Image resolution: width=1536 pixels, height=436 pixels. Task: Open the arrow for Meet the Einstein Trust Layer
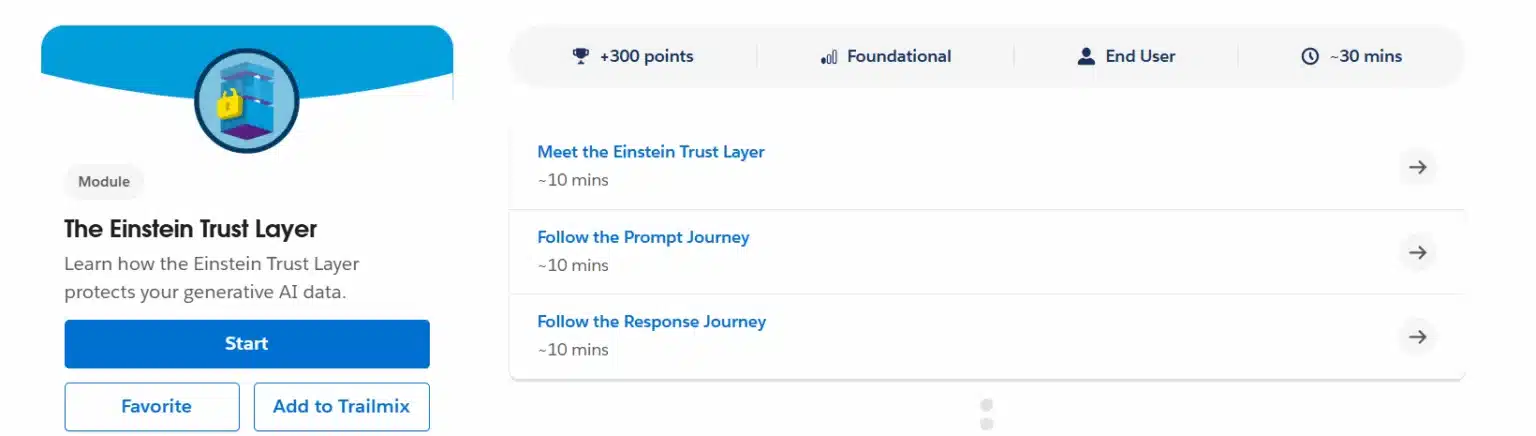1417,167
